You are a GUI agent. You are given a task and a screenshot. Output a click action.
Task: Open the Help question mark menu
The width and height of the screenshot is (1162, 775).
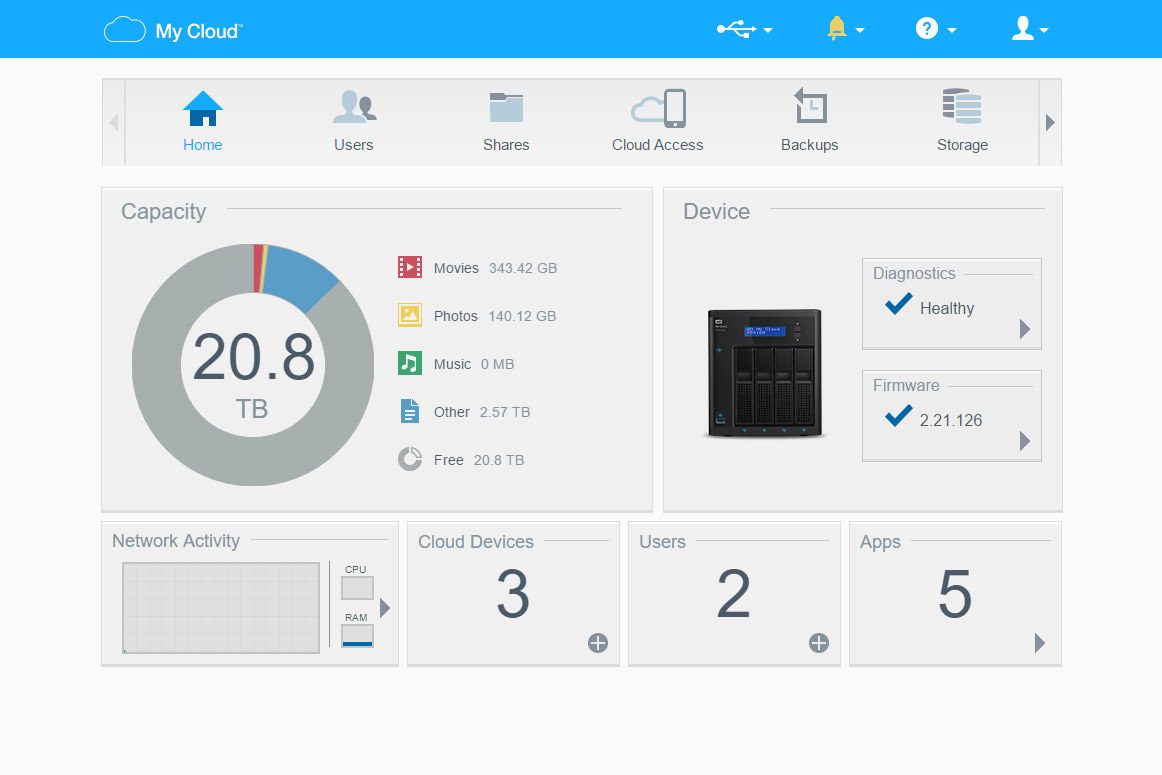(x=926, y=28)
